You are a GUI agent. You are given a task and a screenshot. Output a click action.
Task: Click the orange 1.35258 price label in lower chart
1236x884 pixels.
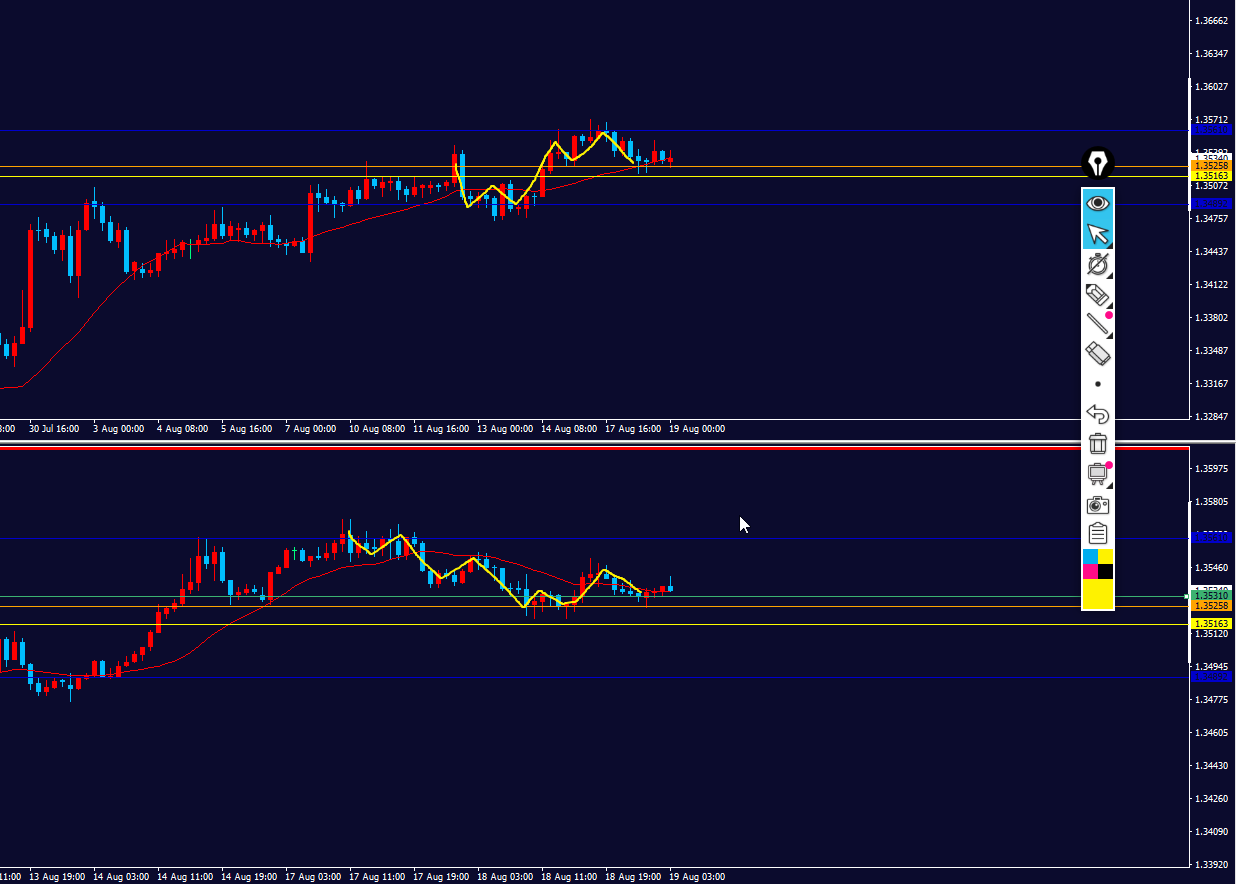[x=1211, y=606]
